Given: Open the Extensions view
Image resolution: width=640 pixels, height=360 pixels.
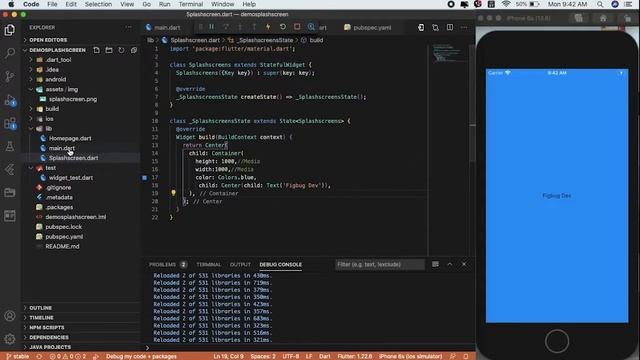Looking at the screenshot, I should point(10,123).
